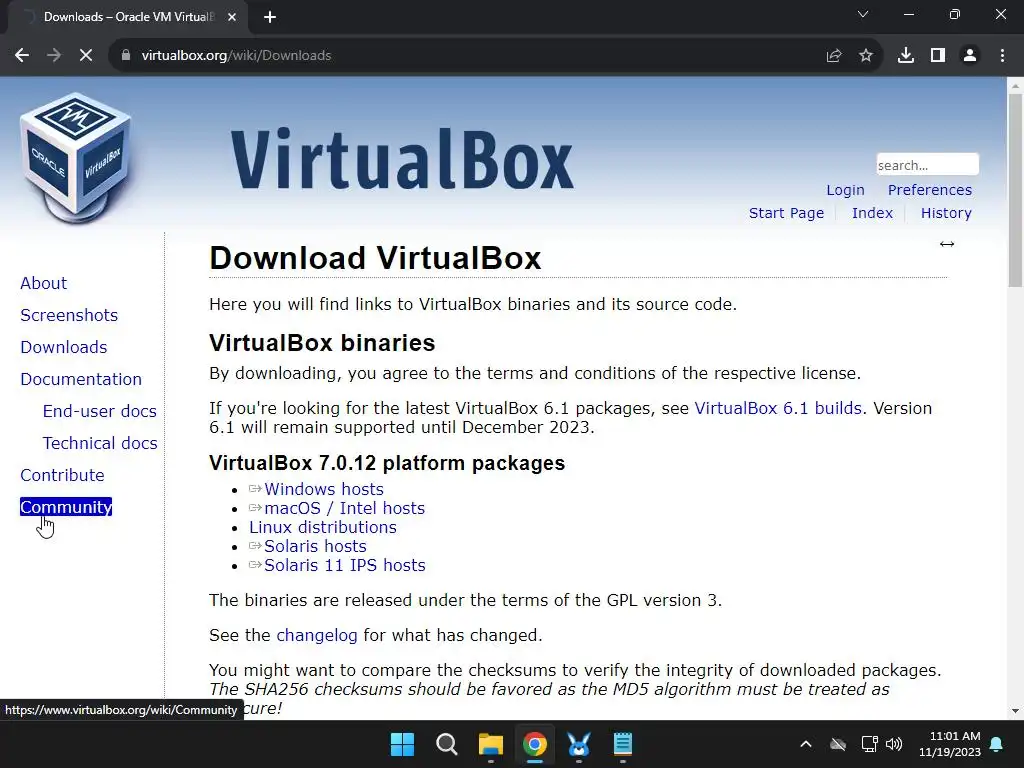Open File Explorer from taskbar

coord(490,744)
